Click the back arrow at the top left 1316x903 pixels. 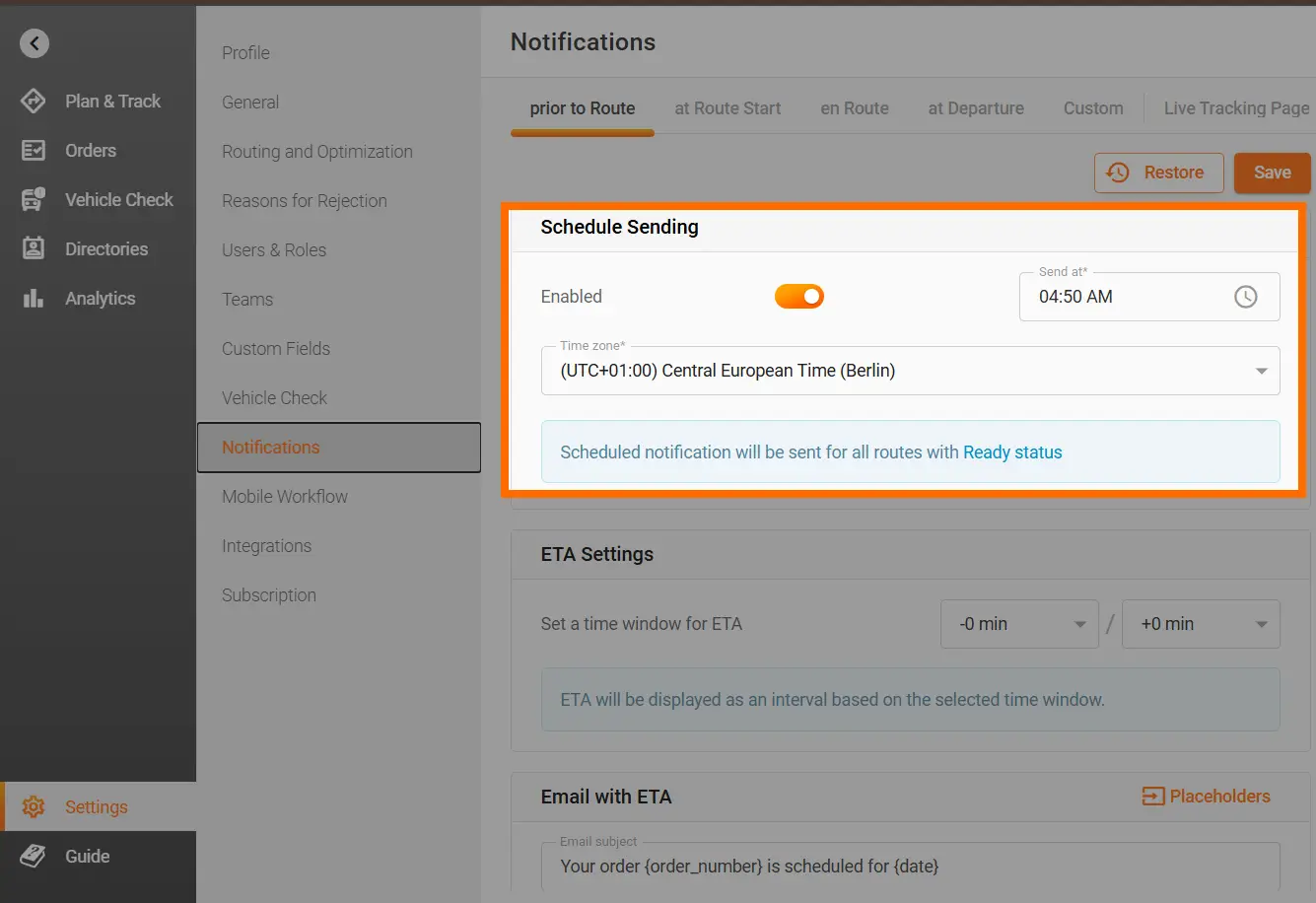coord(34,43)
